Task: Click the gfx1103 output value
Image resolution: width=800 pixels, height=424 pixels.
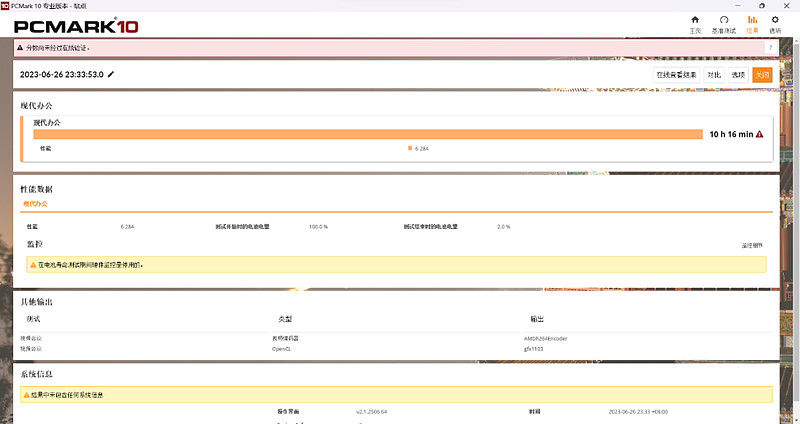Action: pyautogui.click(x=533, y=349)
